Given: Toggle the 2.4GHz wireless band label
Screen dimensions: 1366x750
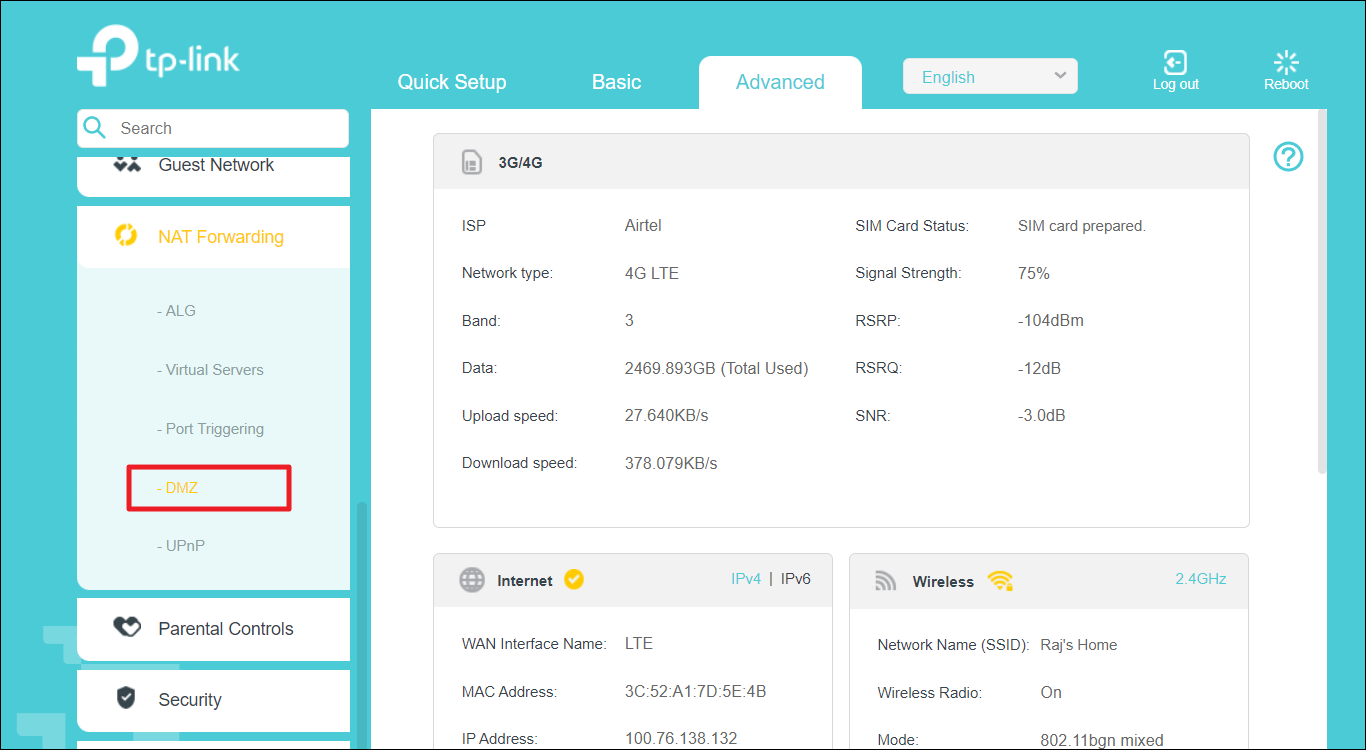Looking at the screenshot, I should pos(1200,579).
